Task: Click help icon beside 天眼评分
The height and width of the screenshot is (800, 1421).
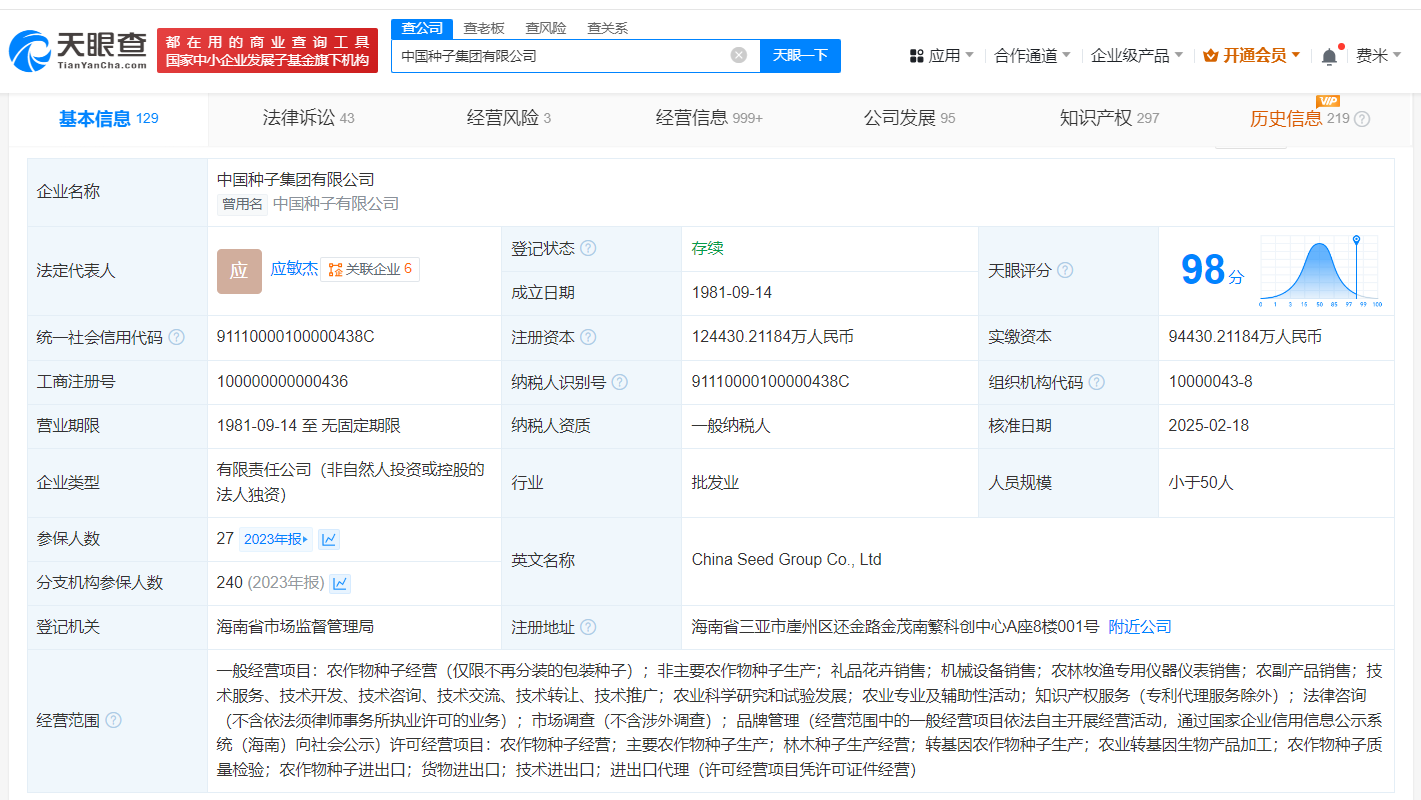Action: click(x=1065, y=270)
